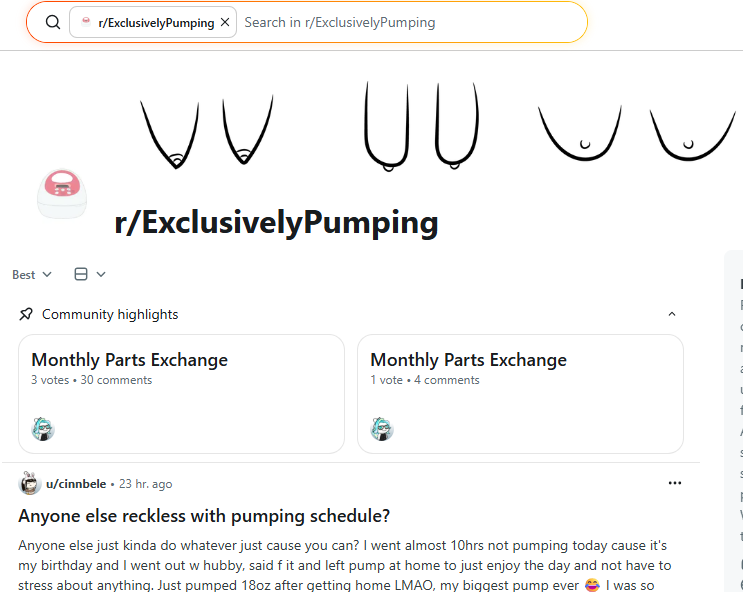The image size is (743, 592).
Task: Open the post overflow three-dot menu
Action: (x=674, y=483)
